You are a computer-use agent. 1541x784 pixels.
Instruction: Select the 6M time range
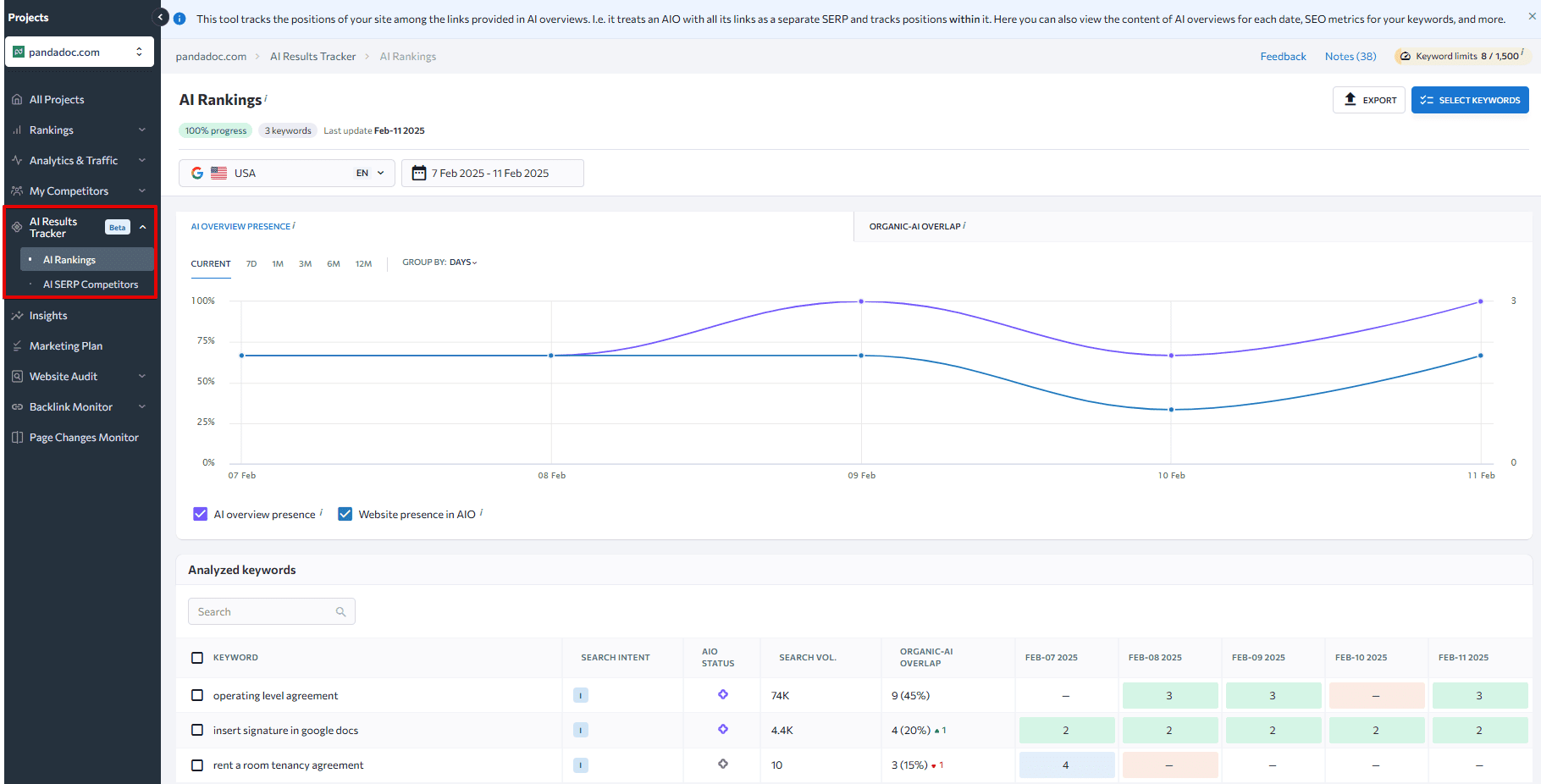334,264
